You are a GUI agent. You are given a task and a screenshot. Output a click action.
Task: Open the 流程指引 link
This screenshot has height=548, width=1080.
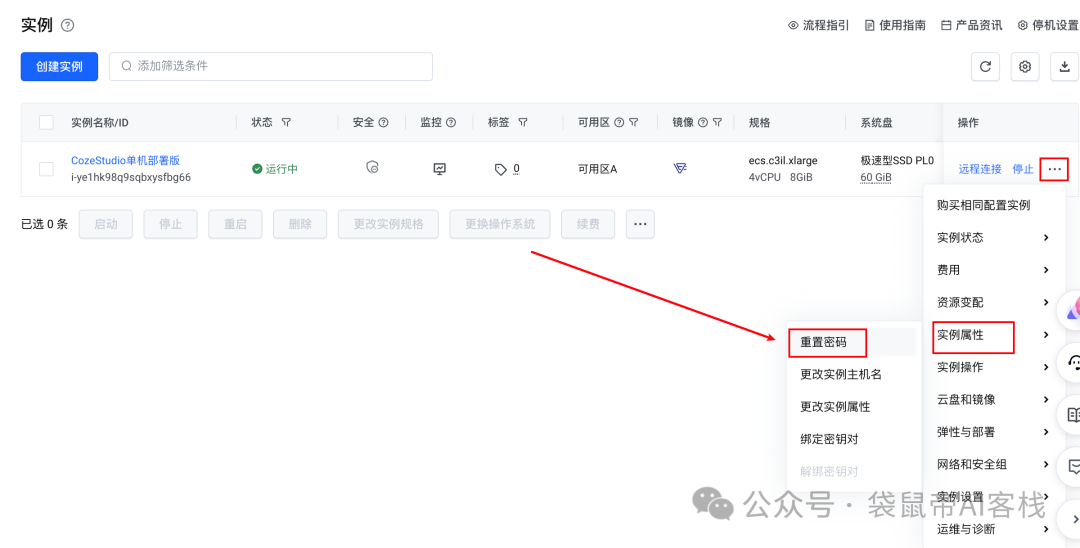[x=818, y=25]
